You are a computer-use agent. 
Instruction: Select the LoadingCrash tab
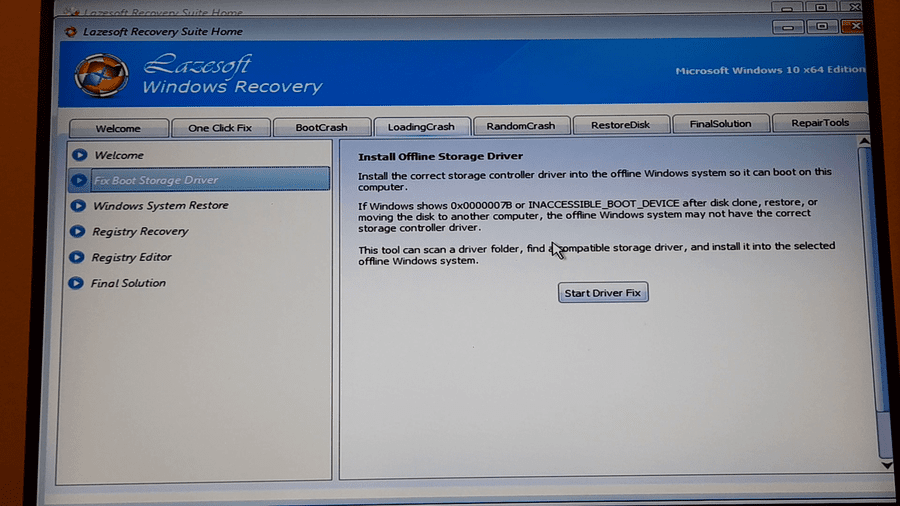point(421,126)
